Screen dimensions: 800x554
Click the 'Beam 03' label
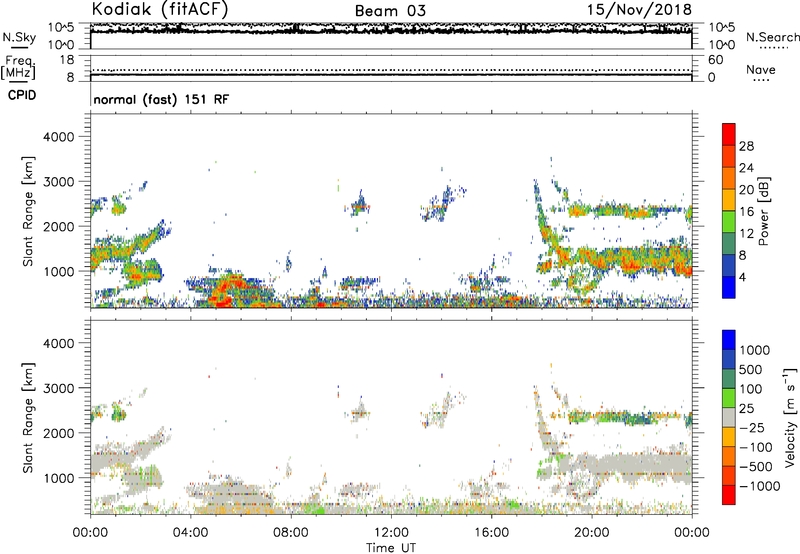tap(390, 11)
